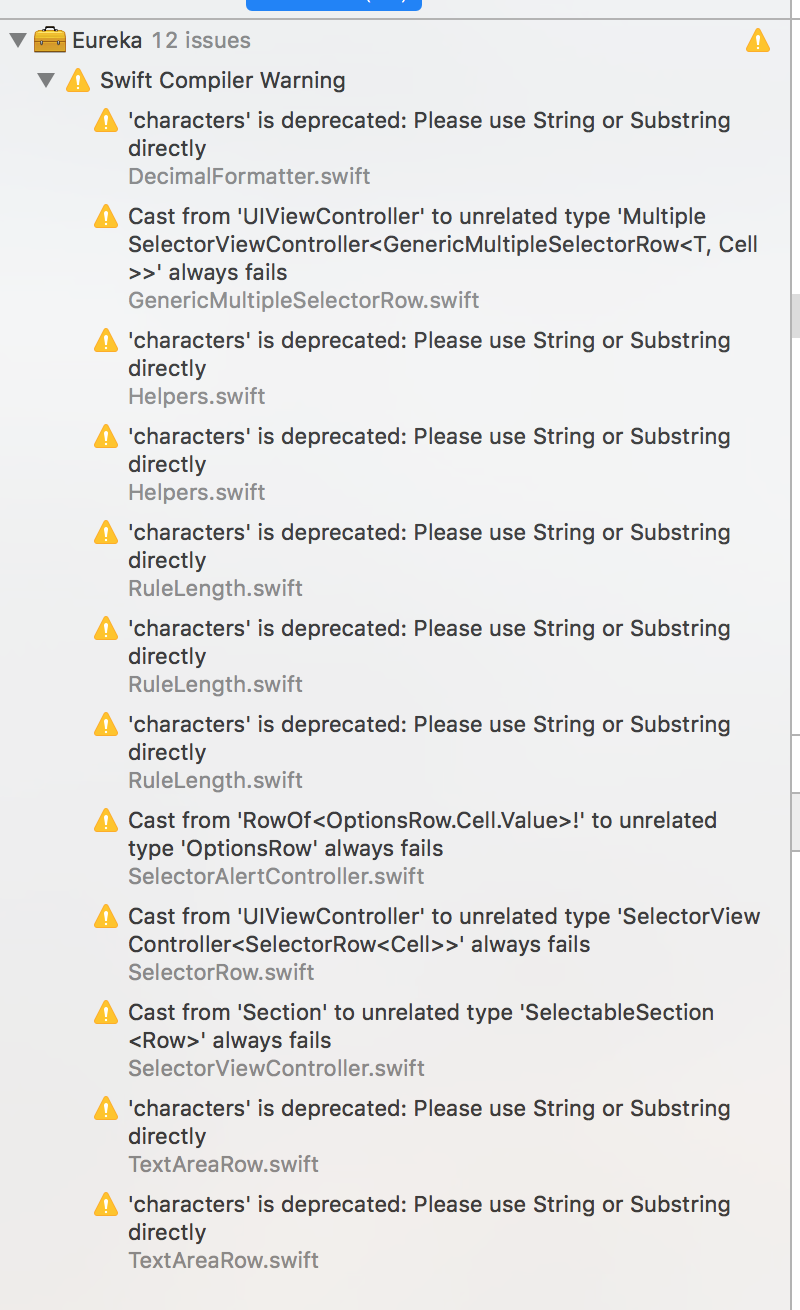Viewport: 800px width, 1310px height.
Task: Click the warning icon on the last TextAreaRow.swift issue
Action: 106,1205
